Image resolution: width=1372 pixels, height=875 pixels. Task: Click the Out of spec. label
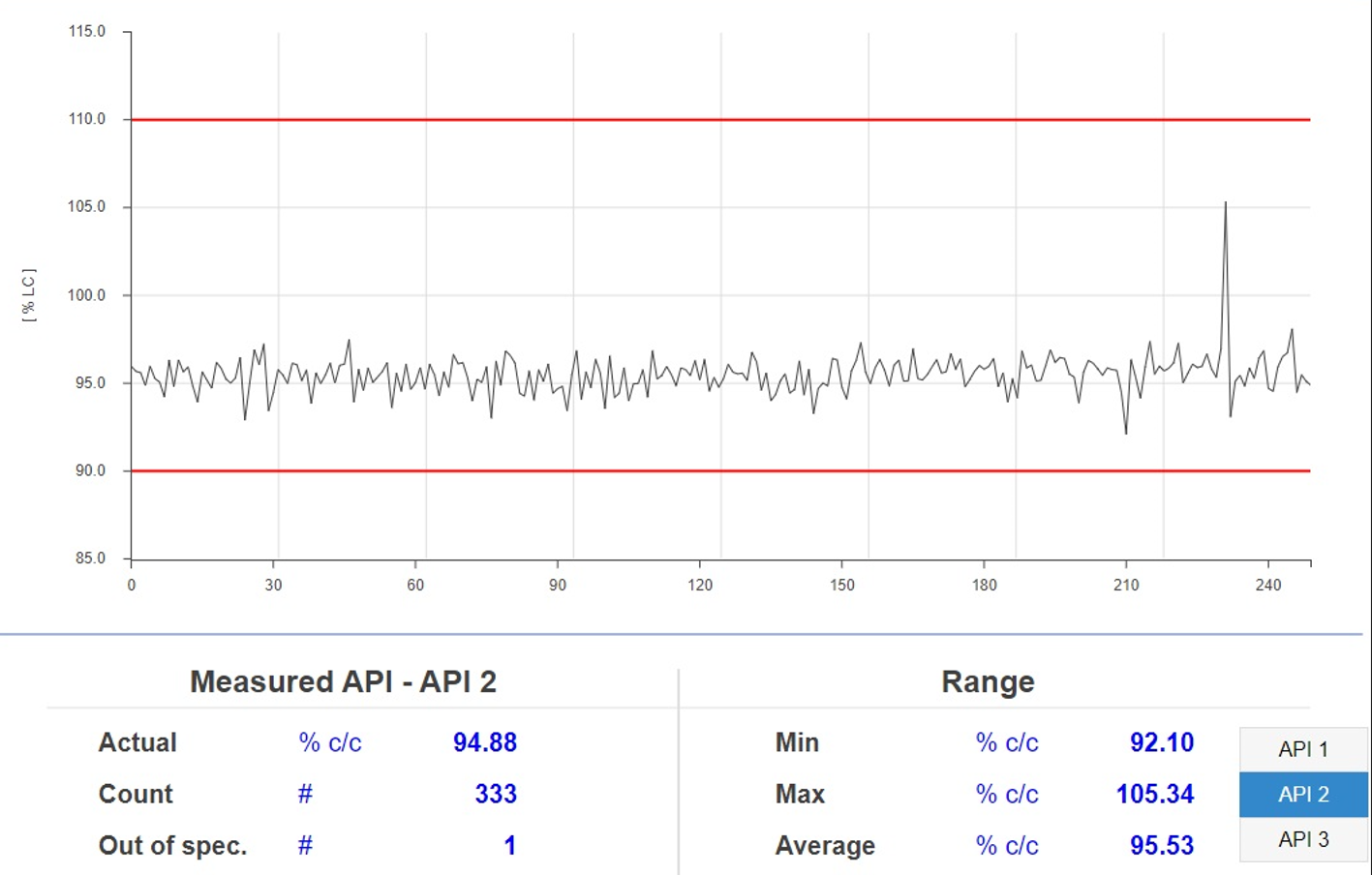(x=172, y=845)
